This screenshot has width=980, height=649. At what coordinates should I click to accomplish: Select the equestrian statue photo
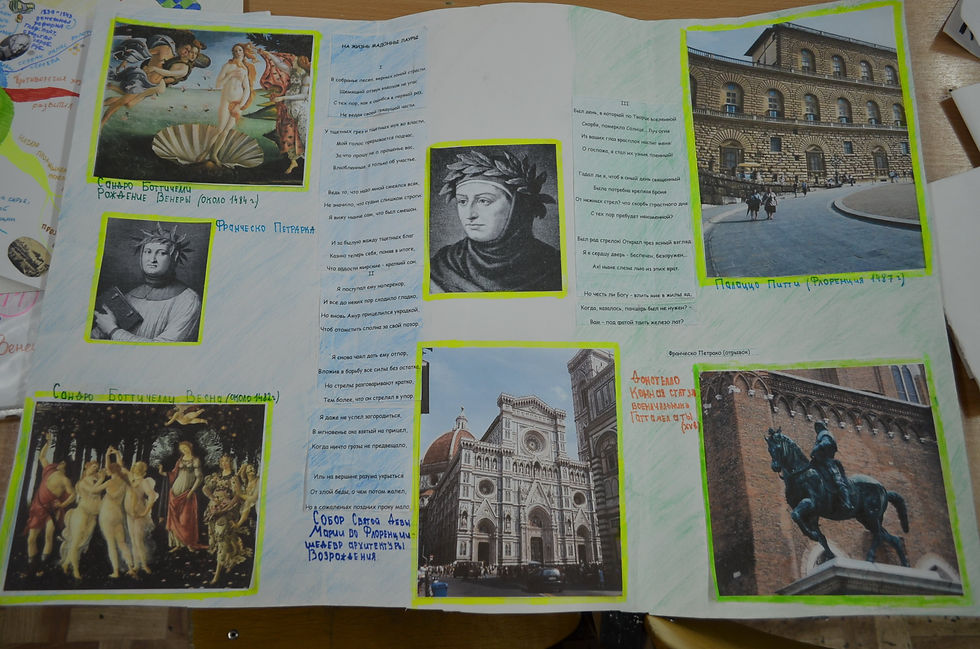coord(829,480)
